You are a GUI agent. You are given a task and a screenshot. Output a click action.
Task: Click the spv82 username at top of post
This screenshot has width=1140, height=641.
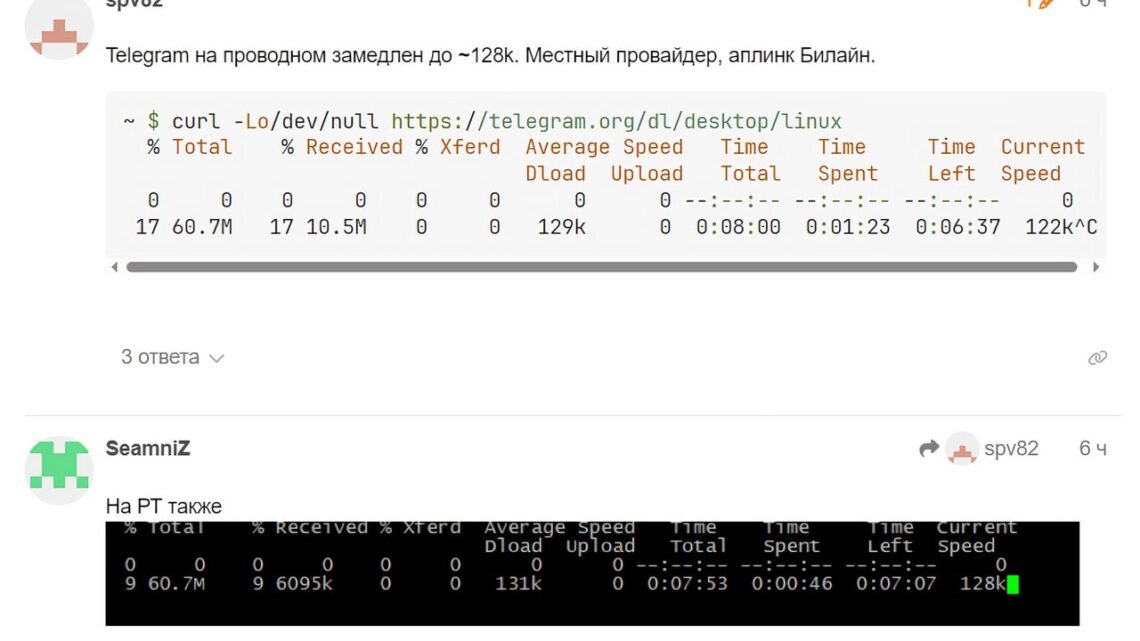point(134,4)
